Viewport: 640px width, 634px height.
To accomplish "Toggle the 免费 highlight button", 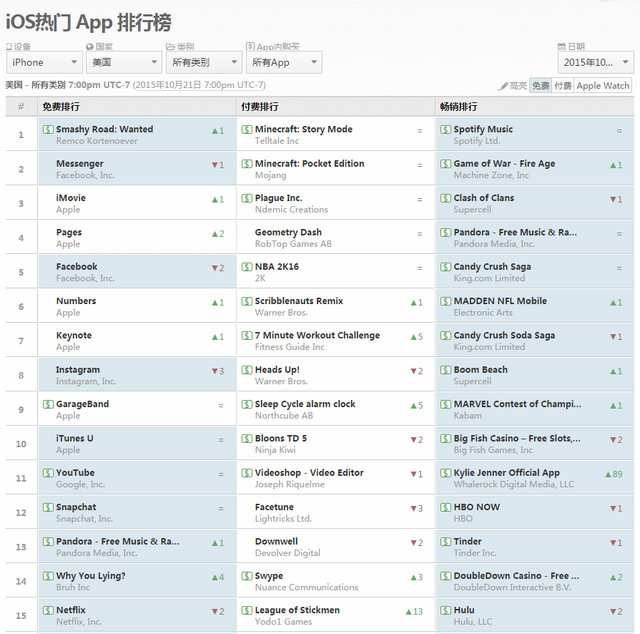I will coord(540,86).
